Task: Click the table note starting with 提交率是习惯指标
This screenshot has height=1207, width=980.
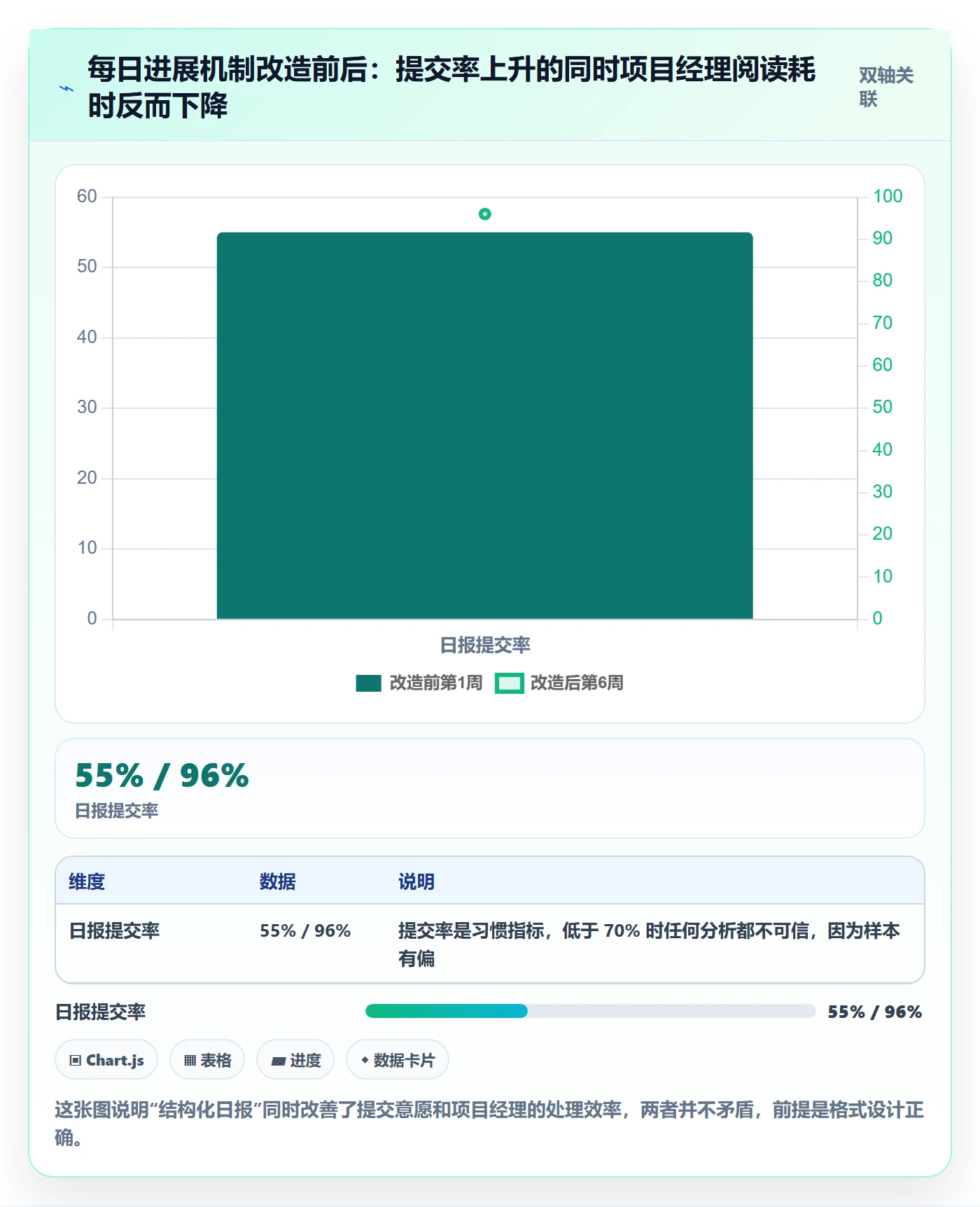Action: tap(649, 944)
